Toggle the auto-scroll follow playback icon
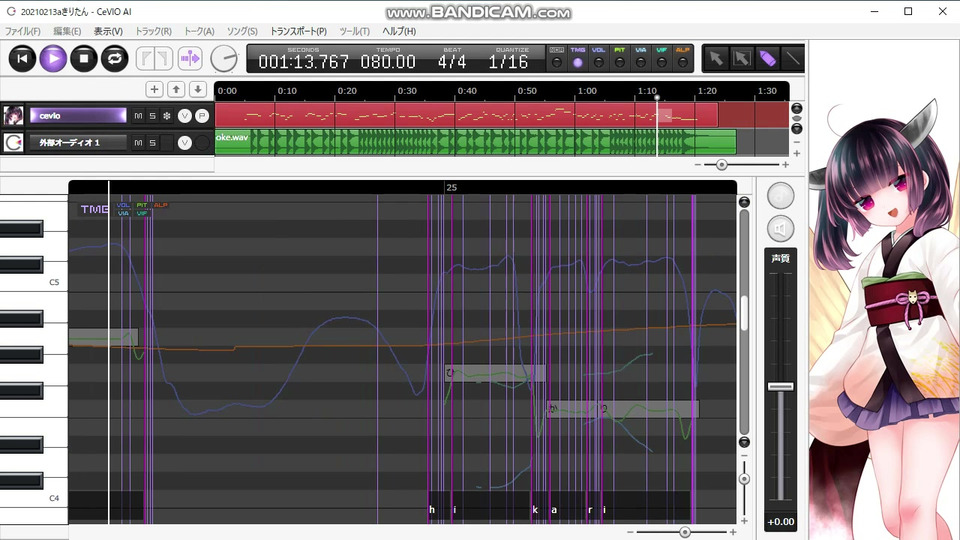 [190, 59]
